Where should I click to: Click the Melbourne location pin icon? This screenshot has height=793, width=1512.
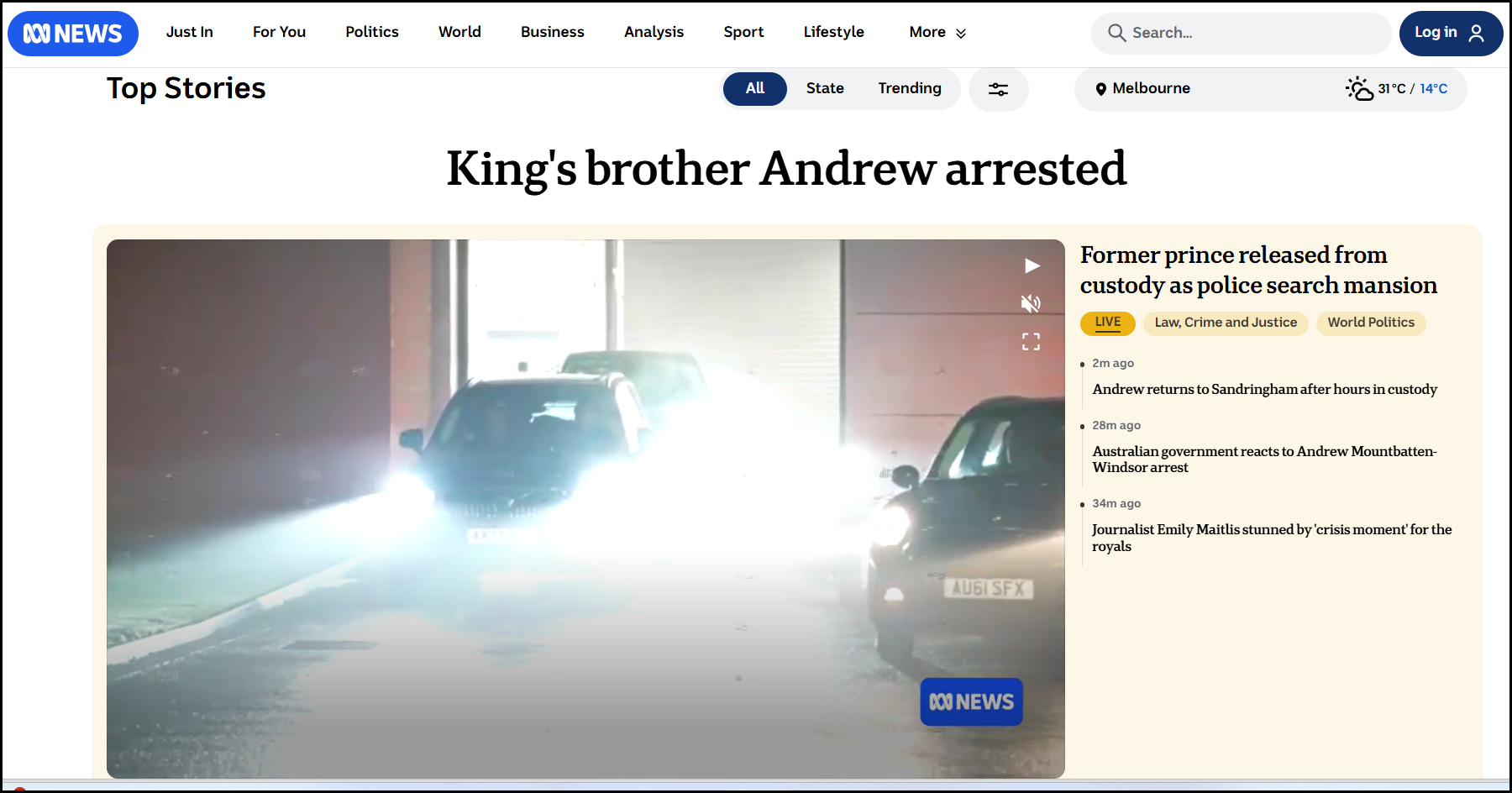click(x=1100, y=89)
